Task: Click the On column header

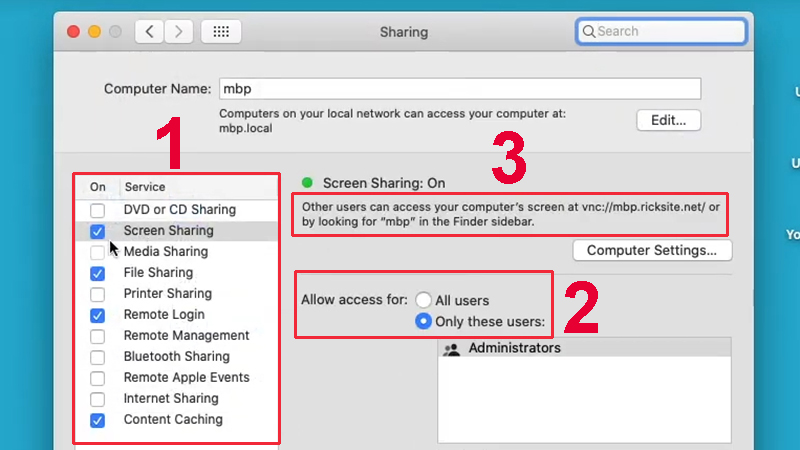Action: tap(97, 187)
